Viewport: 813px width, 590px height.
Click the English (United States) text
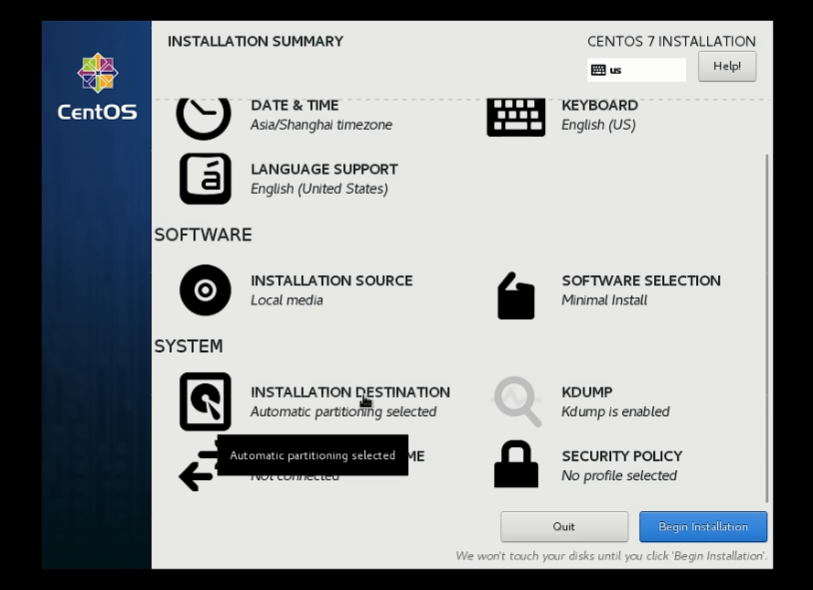[319, 189]
